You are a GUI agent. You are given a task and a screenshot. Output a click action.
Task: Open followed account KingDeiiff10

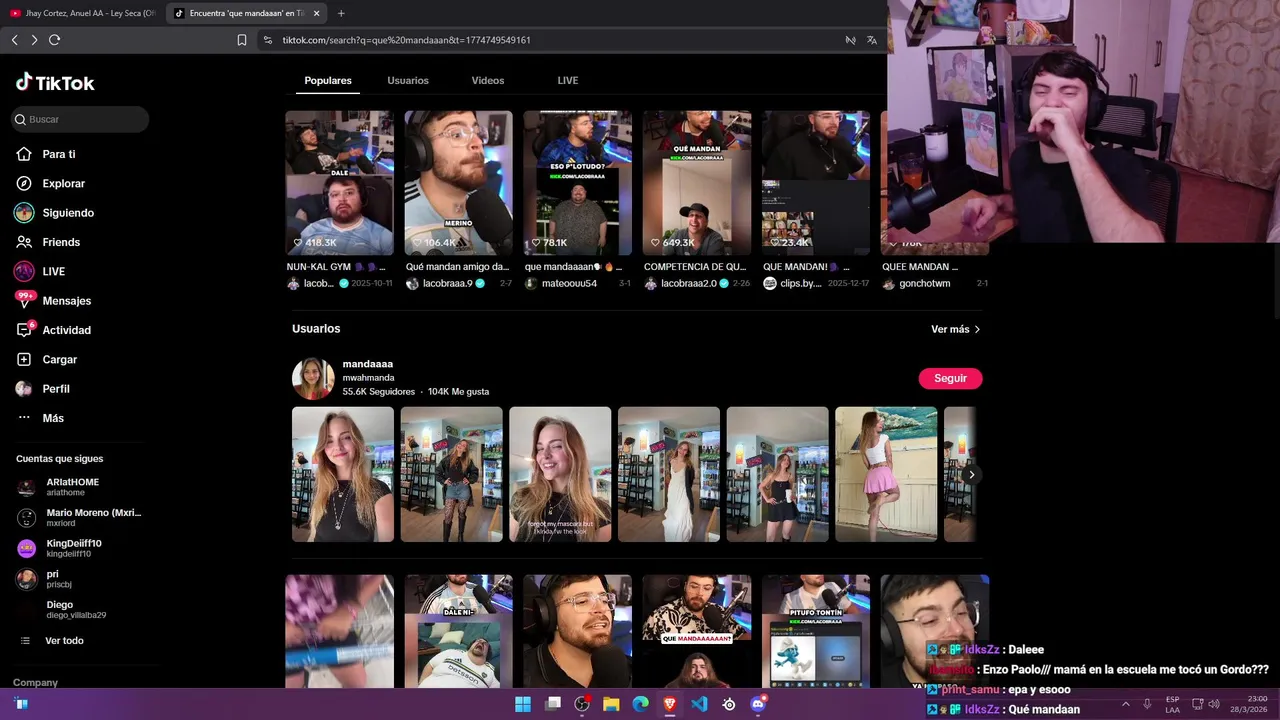pyautogui.click(x=70, y=548)
